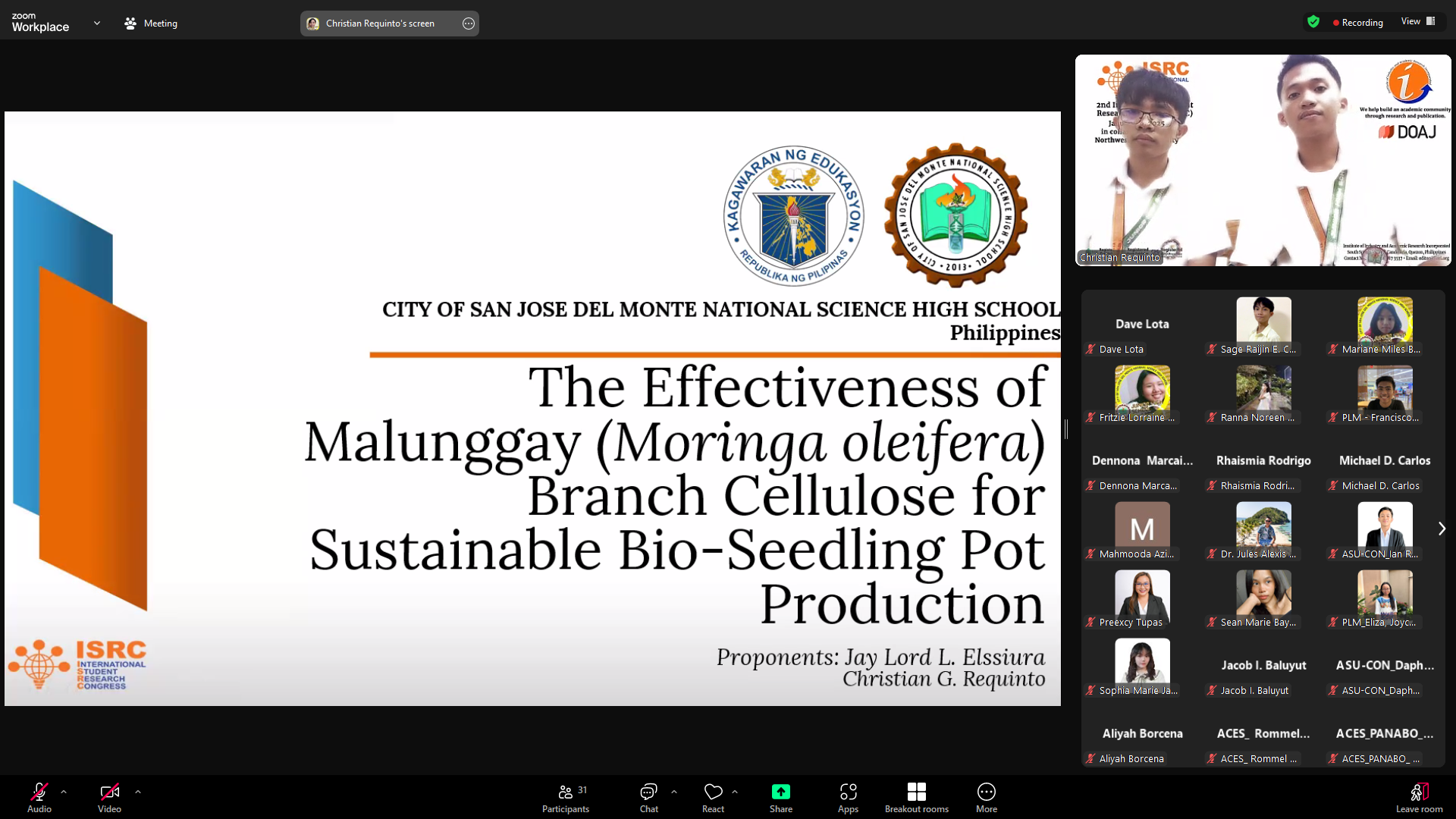Show next page of participant thumbnails

tap(1442, 529)
